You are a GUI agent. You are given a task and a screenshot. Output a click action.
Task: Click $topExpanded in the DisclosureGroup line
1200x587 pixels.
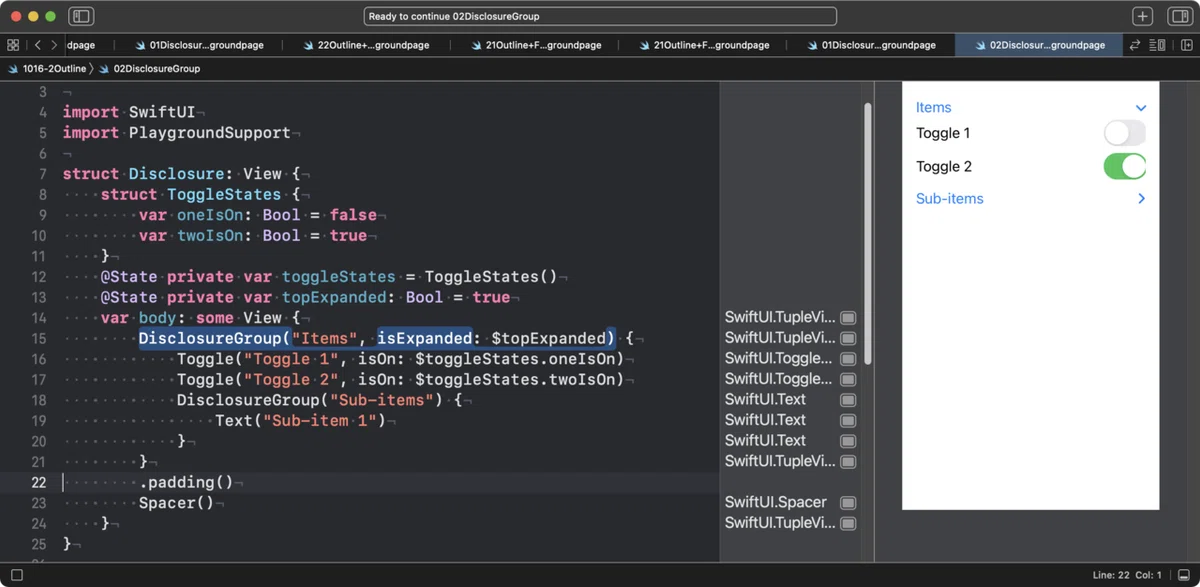click(x=549, y=338)
